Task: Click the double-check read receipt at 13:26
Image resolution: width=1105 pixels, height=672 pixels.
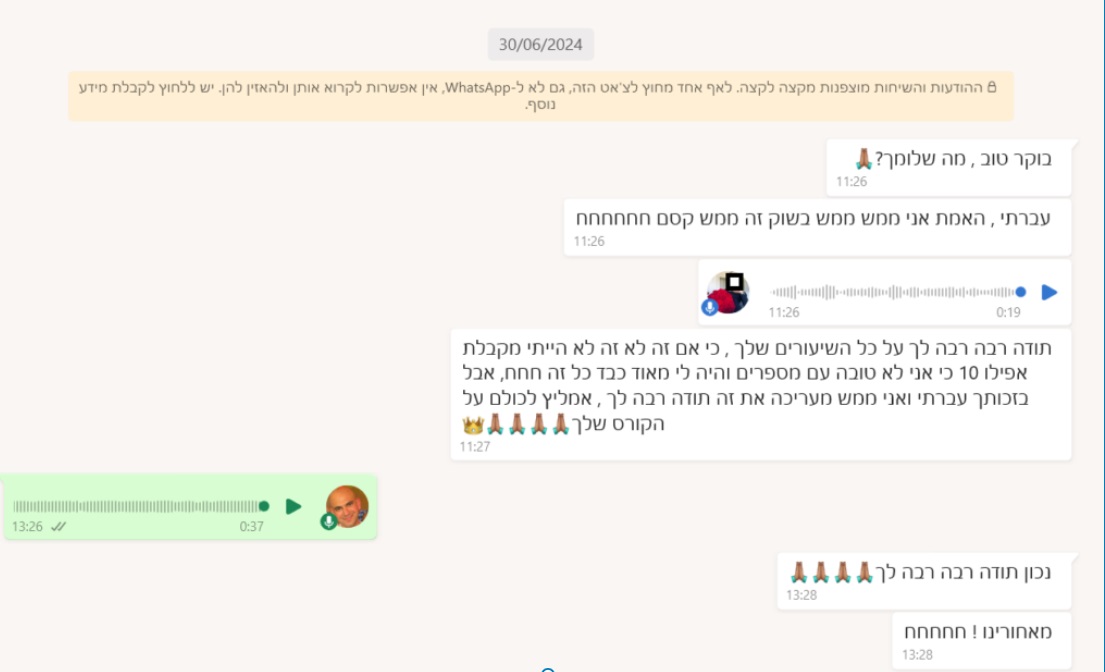Action: 58,526
